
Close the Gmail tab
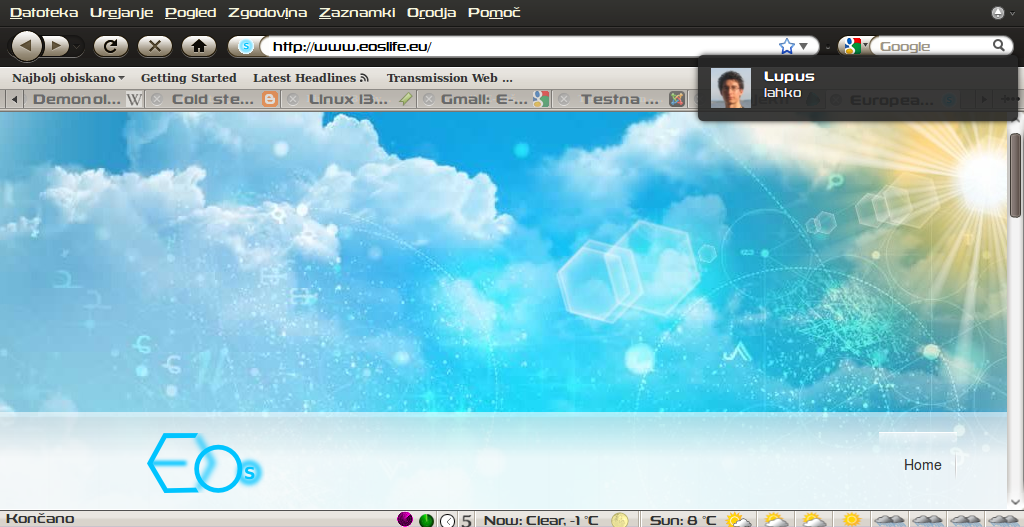click(x=427, y=99)
